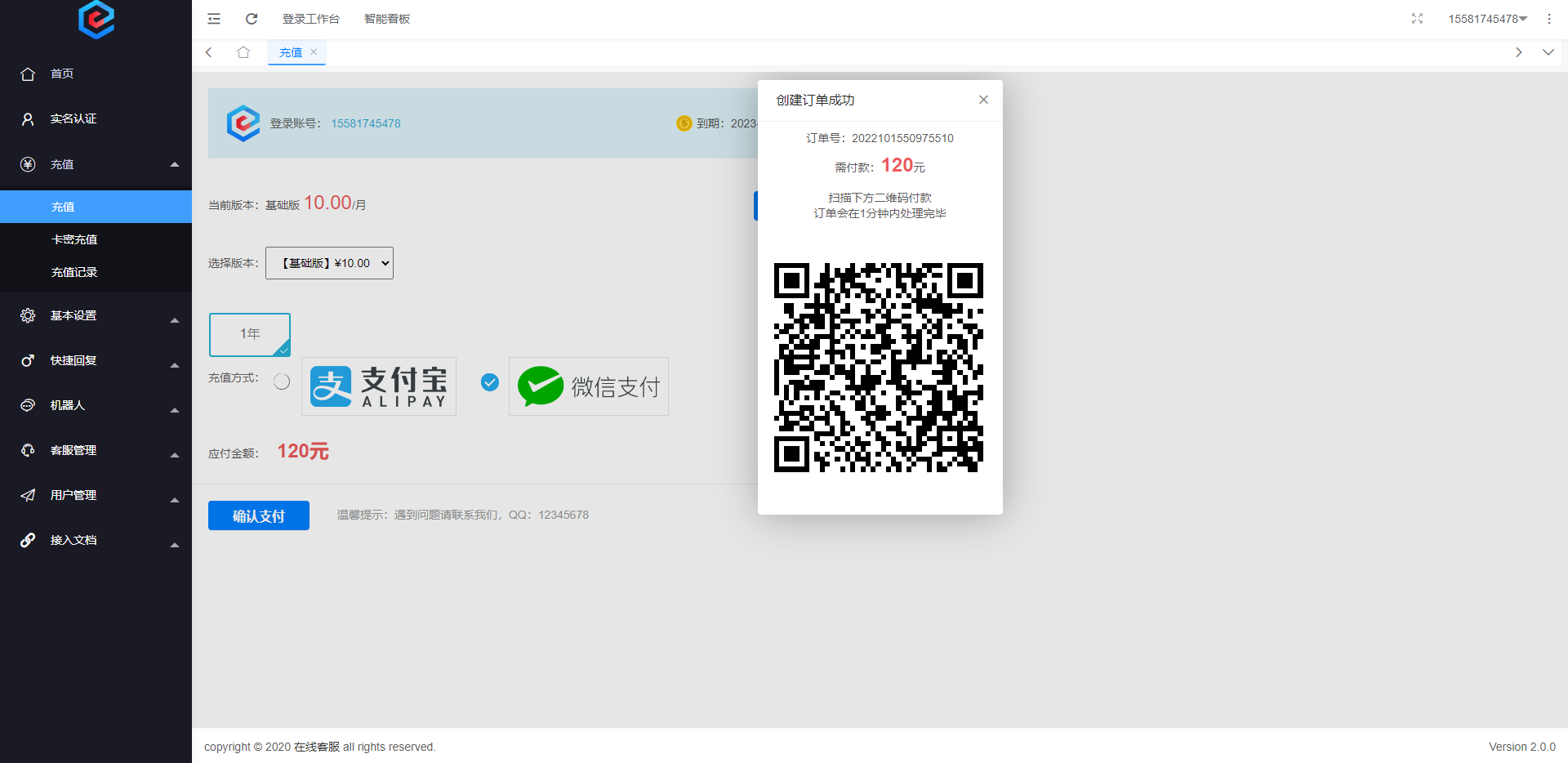Click the 当前版本 price 10.00/月

pyautogui.click(x=335, y=203)
